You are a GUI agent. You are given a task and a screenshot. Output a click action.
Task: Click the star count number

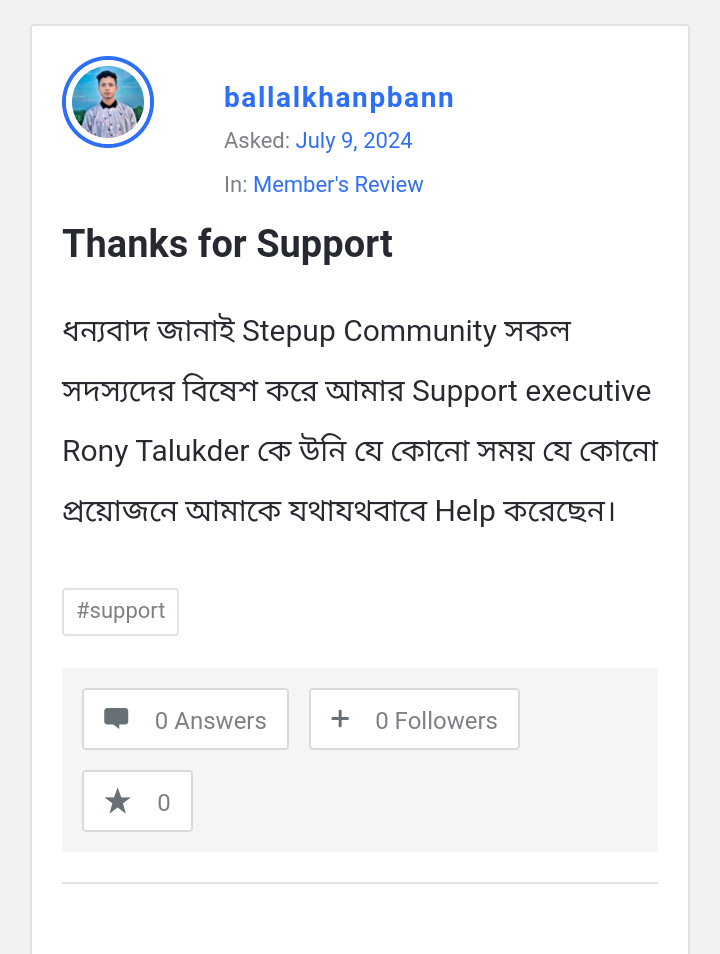point(164,803)
